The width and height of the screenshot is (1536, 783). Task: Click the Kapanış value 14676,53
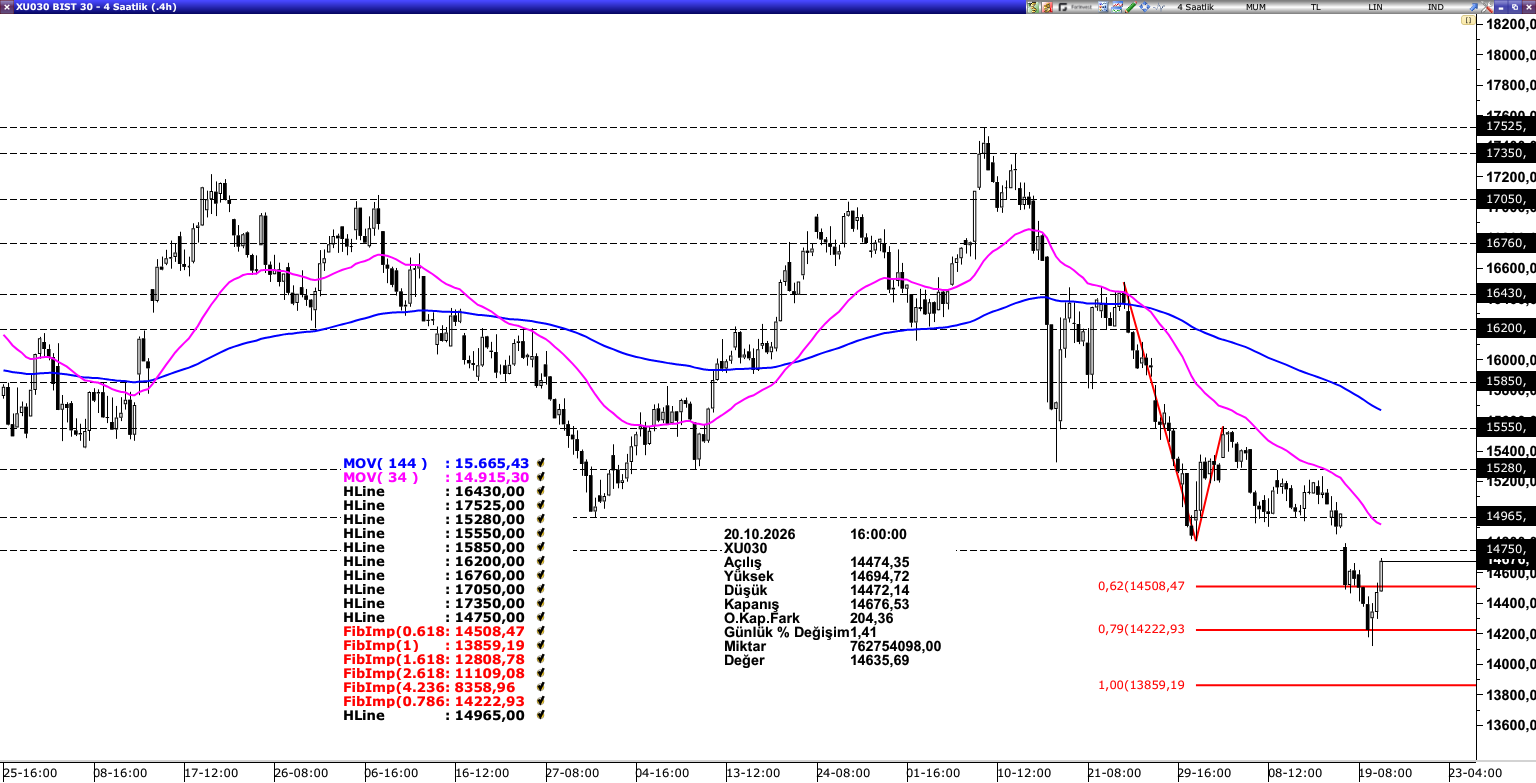pyautogui.click(x=880, y=605)
